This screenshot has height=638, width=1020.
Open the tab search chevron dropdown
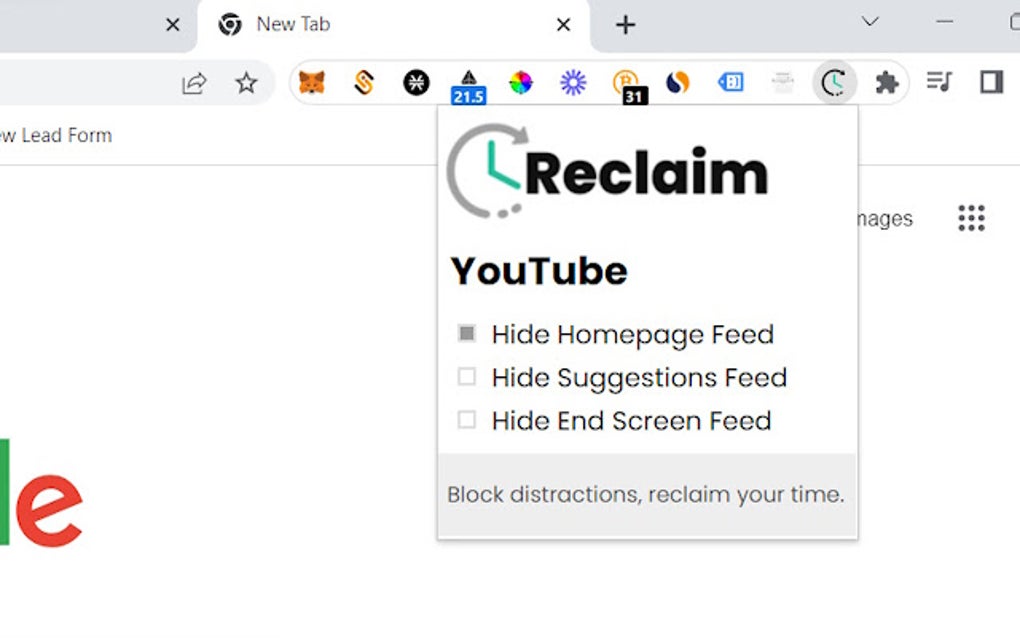870,22
